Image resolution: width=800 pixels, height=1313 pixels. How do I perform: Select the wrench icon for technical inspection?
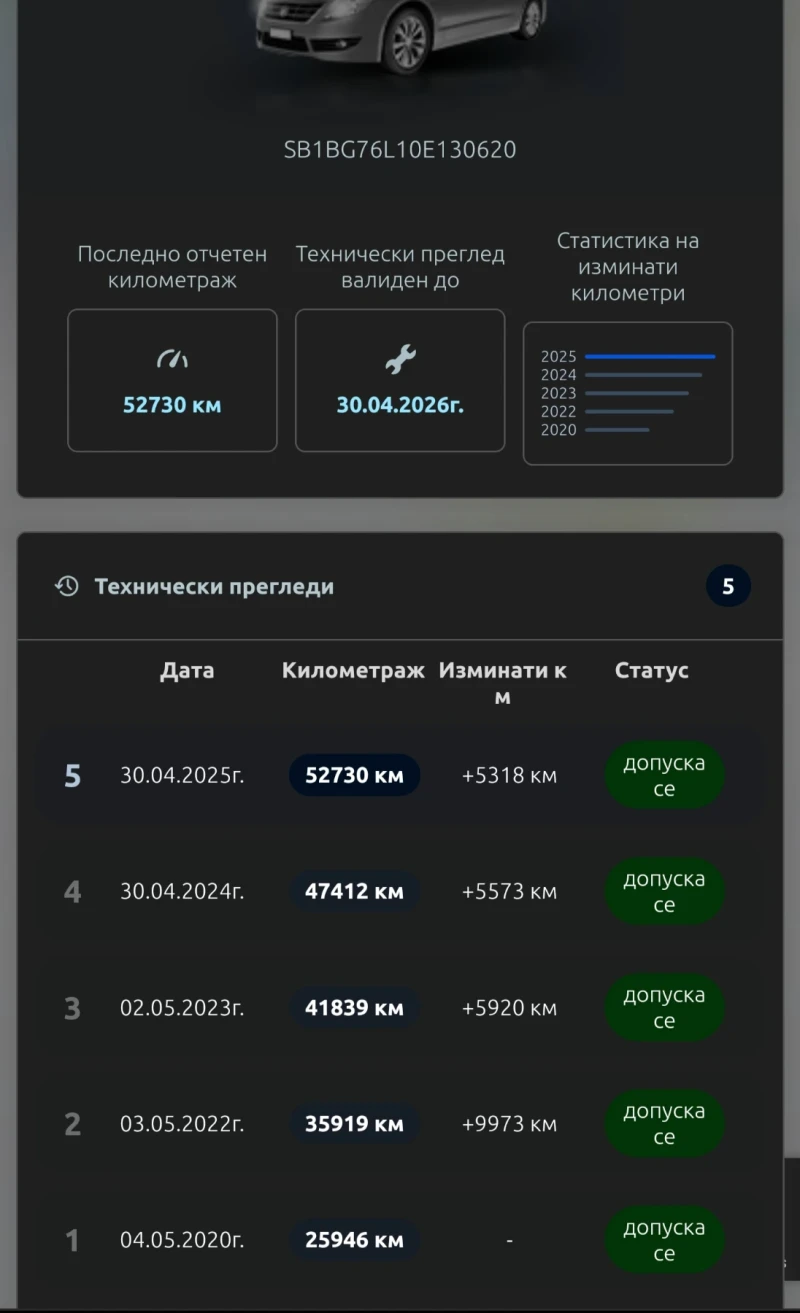coord(400,358)
